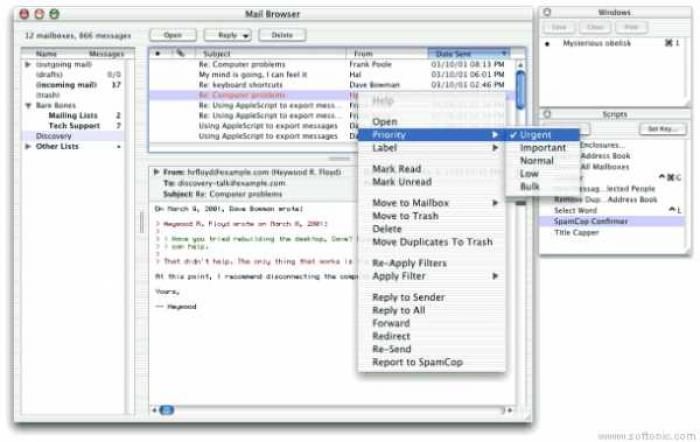Select the Tech Support mailbox

click(x=74, y=126)
